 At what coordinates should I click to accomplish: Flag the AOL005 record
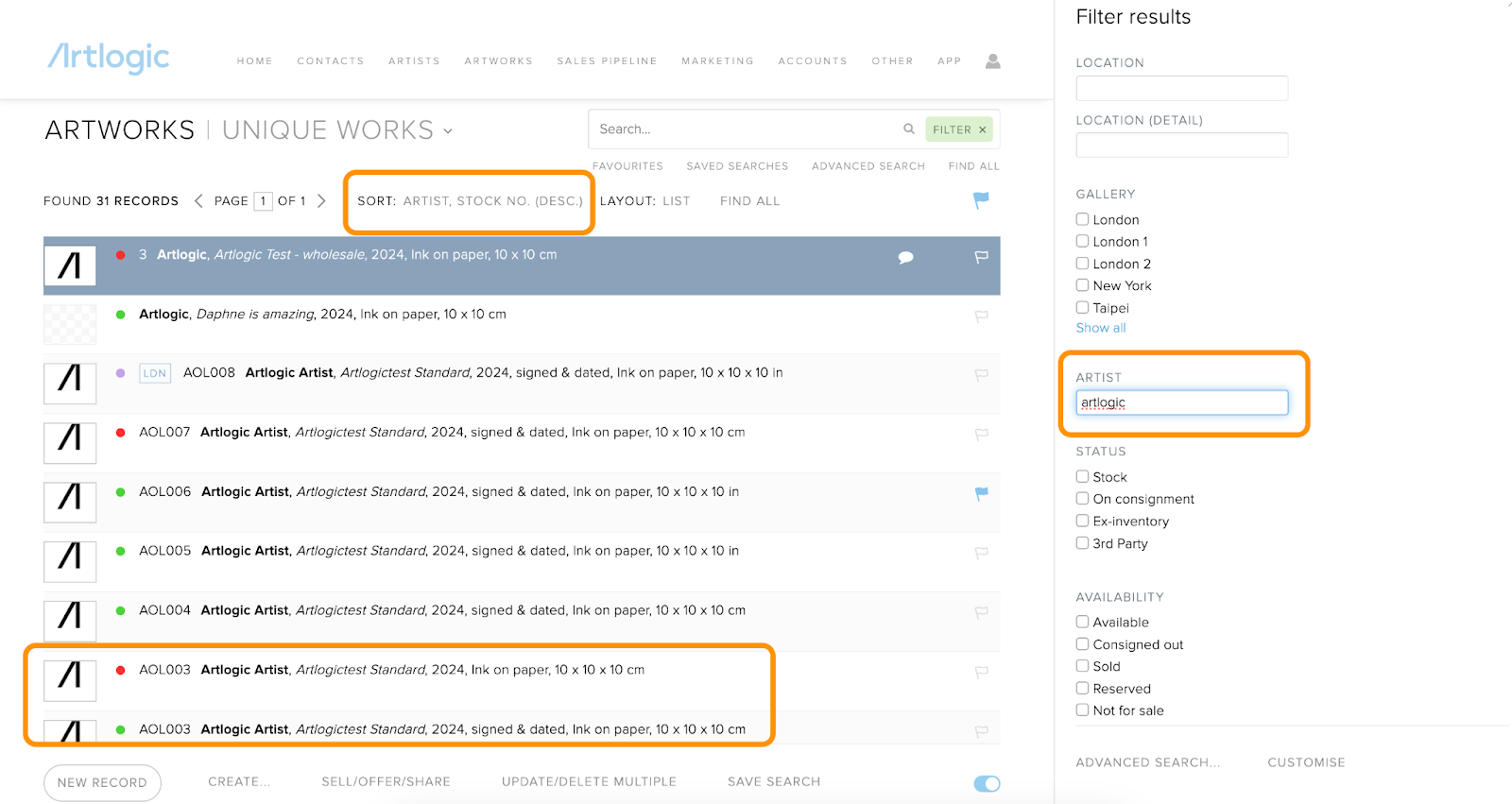pos(981,552)
